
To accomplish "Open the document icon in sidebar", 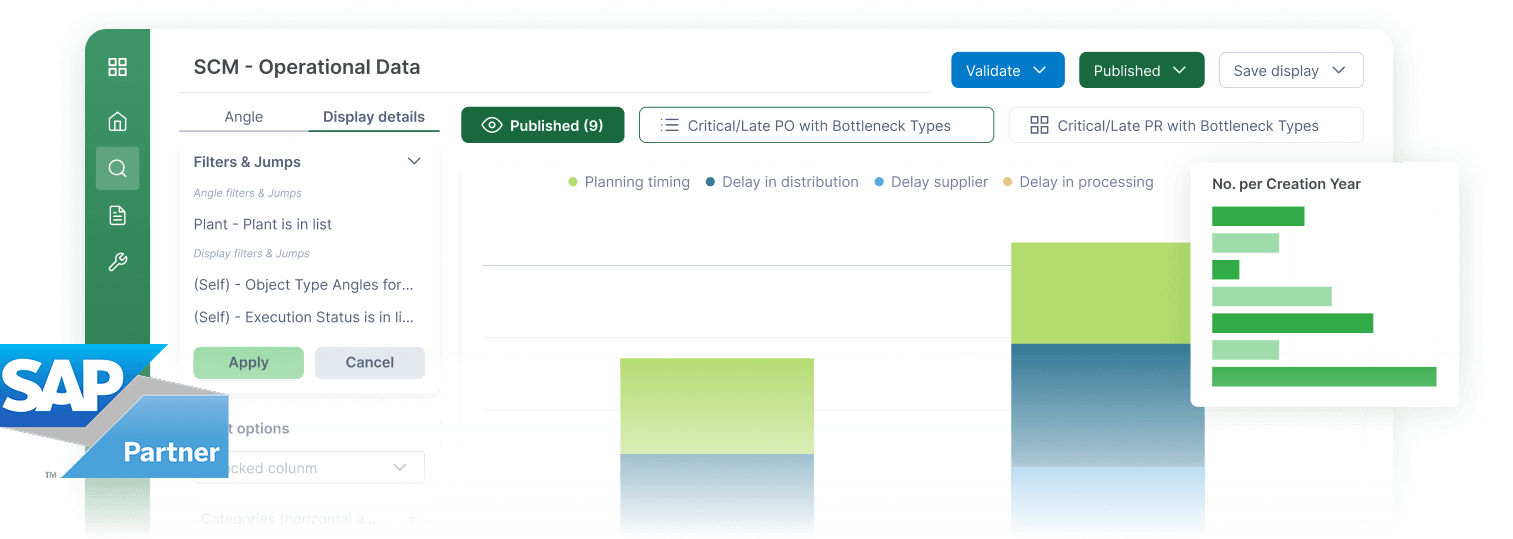I will [117, 215].
